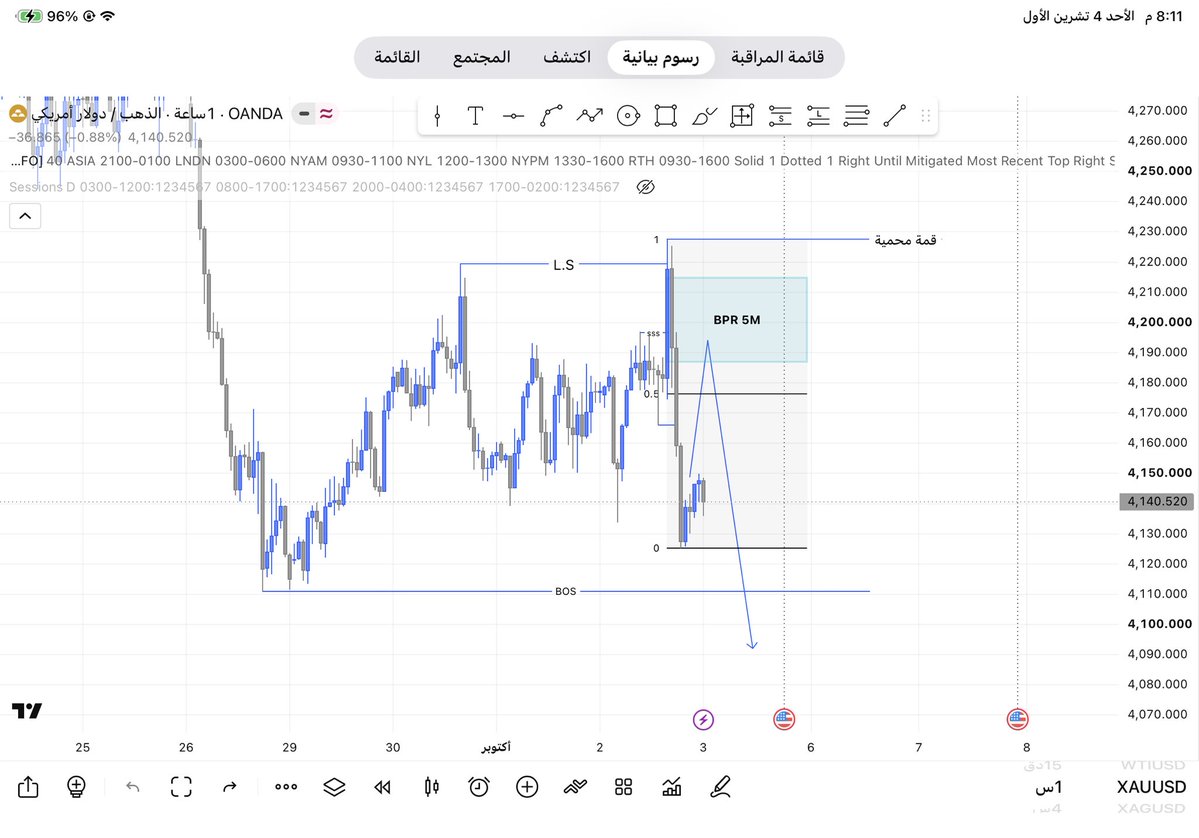
Task: Open the three-dots more menu
Action: [x=286, y=787]
